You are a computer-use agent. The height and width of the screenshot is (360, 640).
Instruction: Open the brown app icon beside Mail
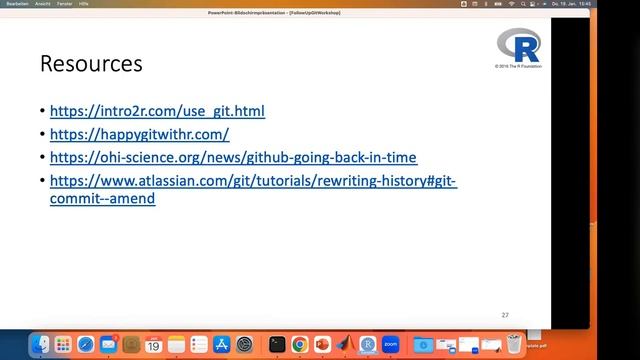point(131,345)
